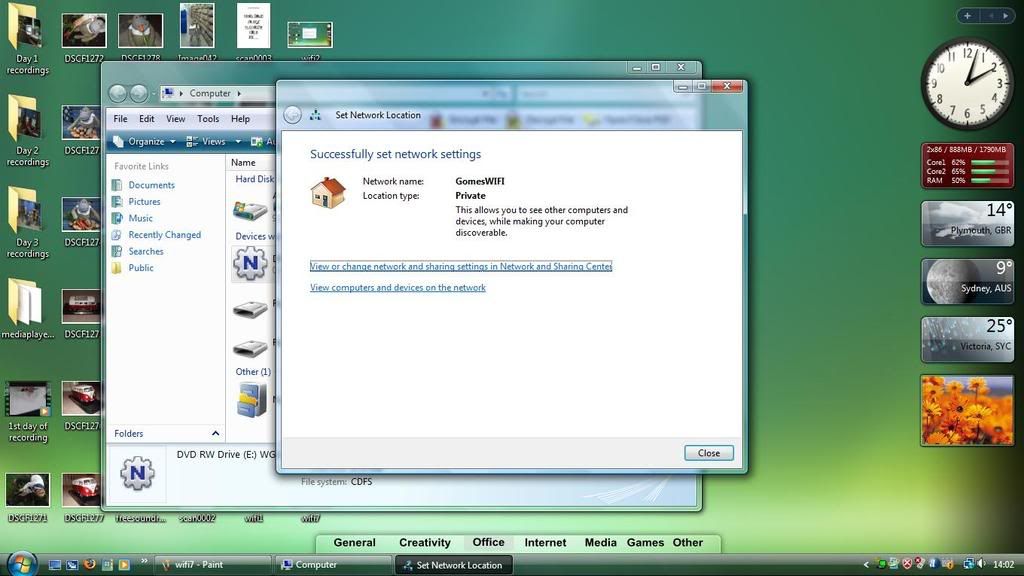Click the add gadgets plus button on the sidebar

[967, 16]
